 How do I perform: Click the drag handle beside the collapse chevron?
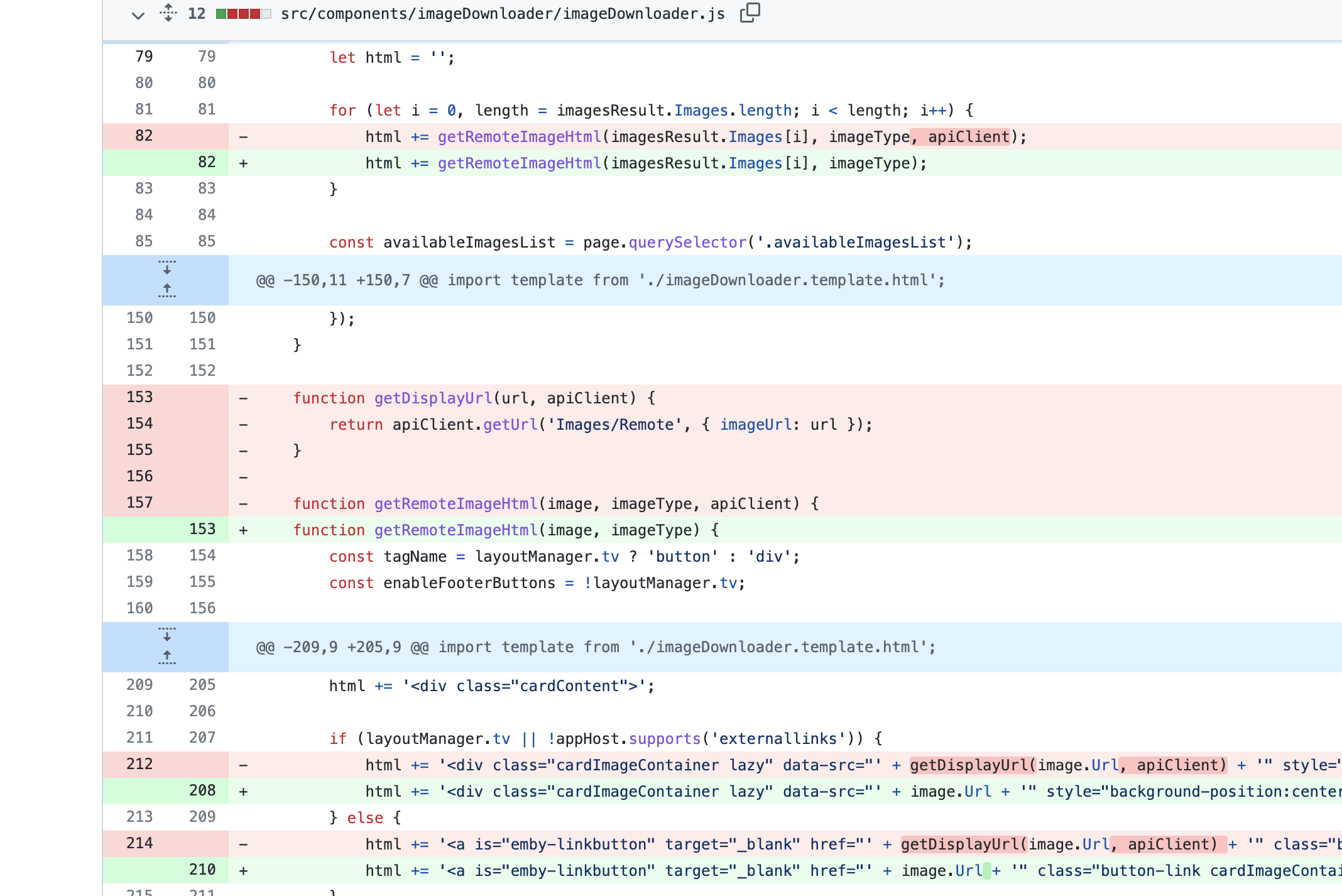(168, 14)
